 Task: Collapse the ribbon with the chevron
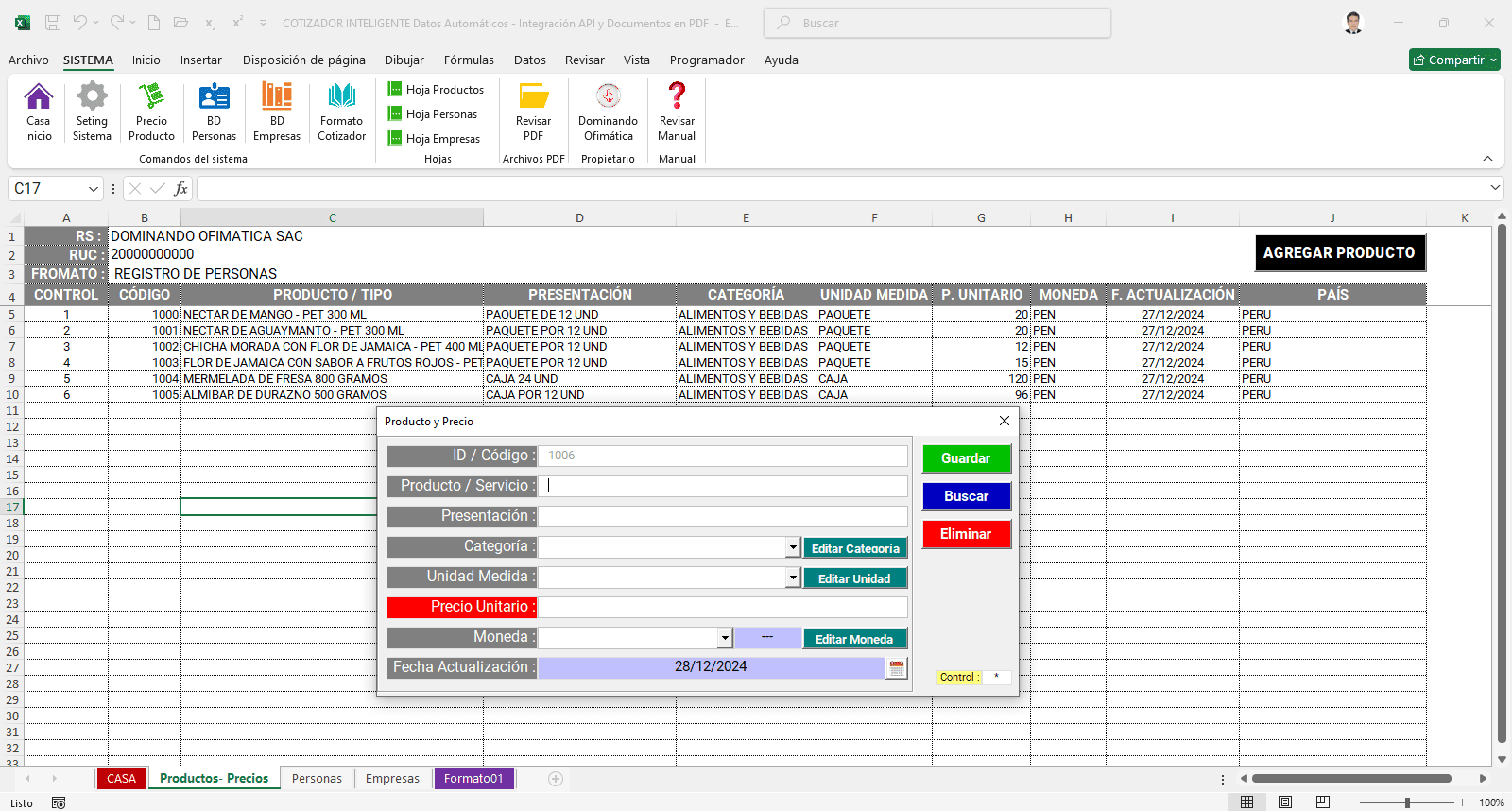pos(1487,159)
